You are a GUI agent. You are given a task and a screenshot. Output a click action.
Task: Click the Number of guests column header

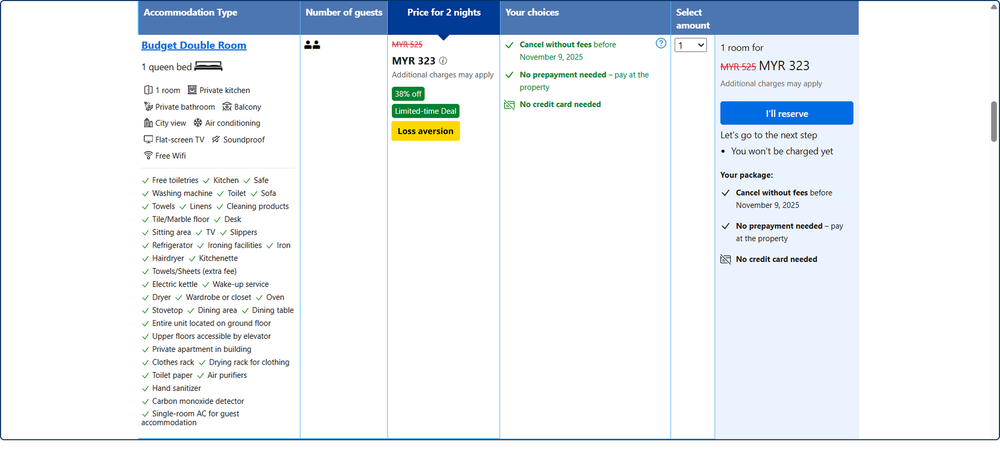click(344, 18)
